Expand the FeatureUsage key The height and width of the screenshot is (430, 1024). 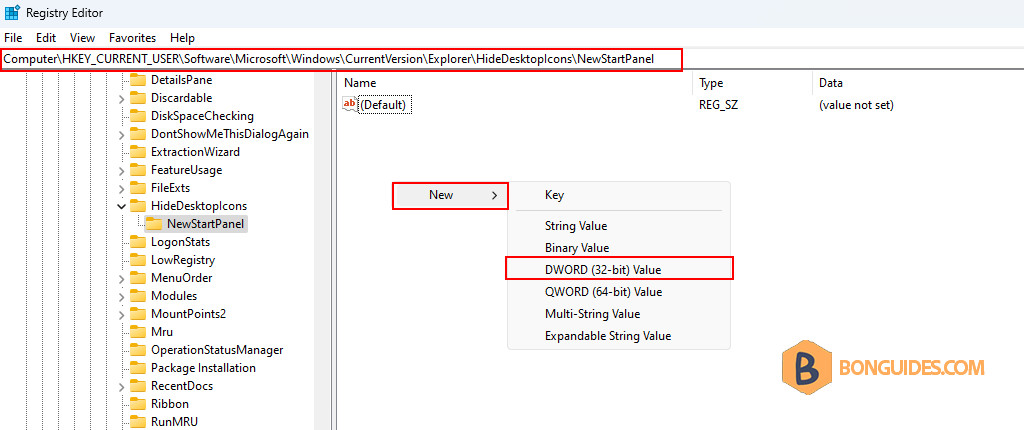tap(121, 171)
